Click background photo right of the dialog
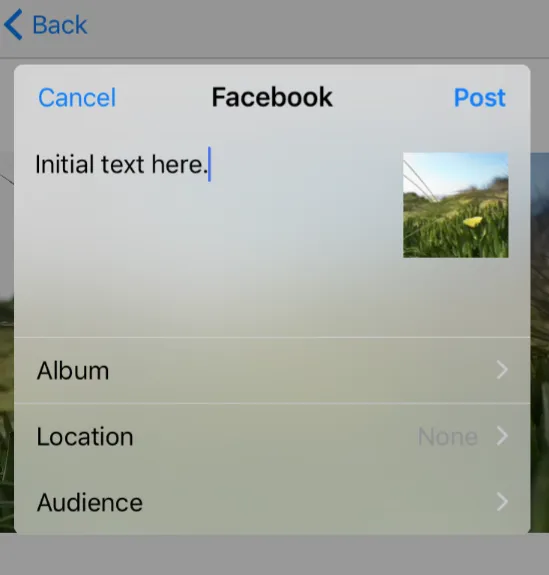Viewport: 549px width, 575px height. tap(540, 343)
